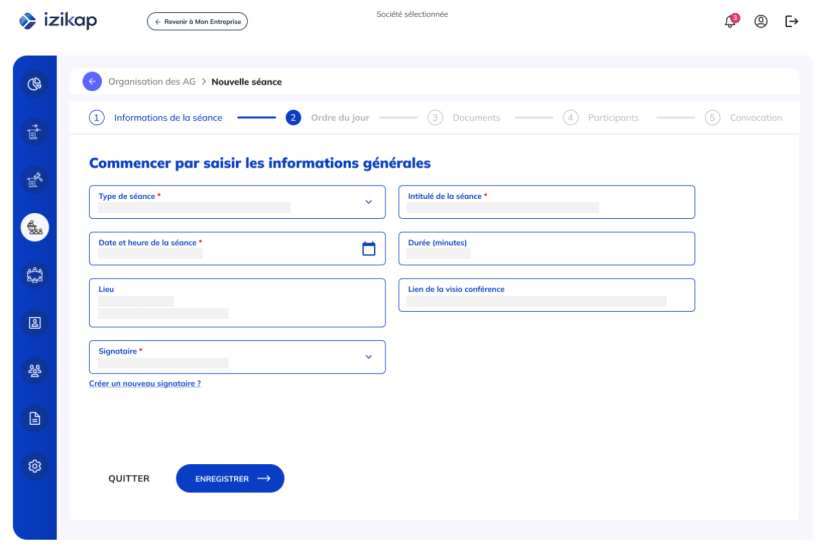Click the settings gear in sidebar

point(34,466)
